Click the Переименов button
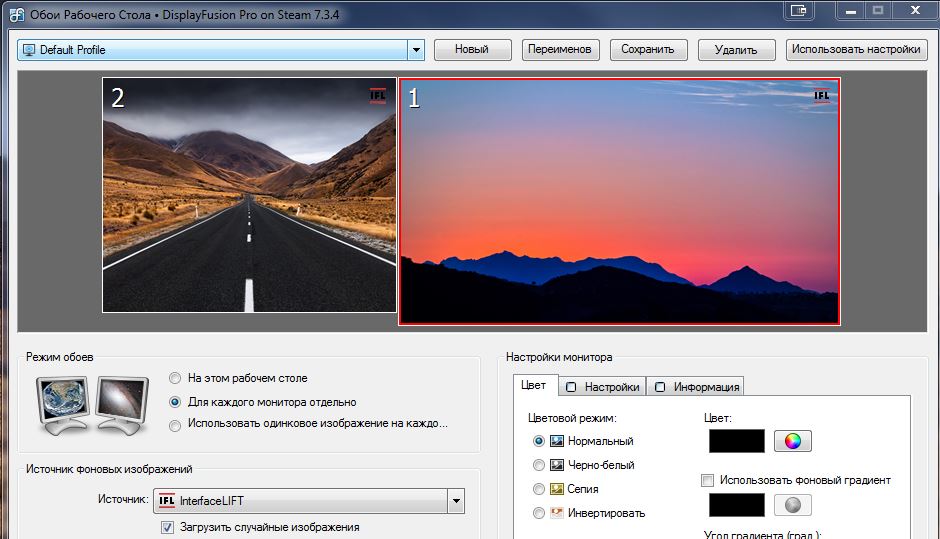This screenshot has width=940, height=539. pos(560,50)
